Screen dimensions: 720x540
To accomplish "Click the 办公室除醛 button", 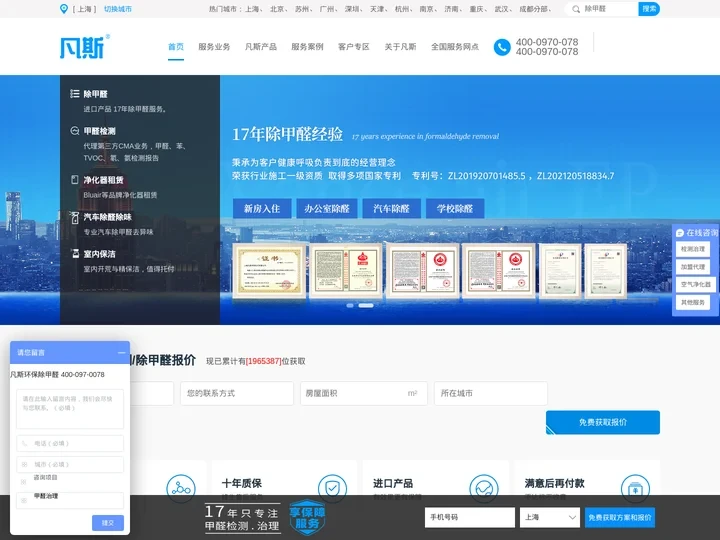I will [x=326, y=208].
